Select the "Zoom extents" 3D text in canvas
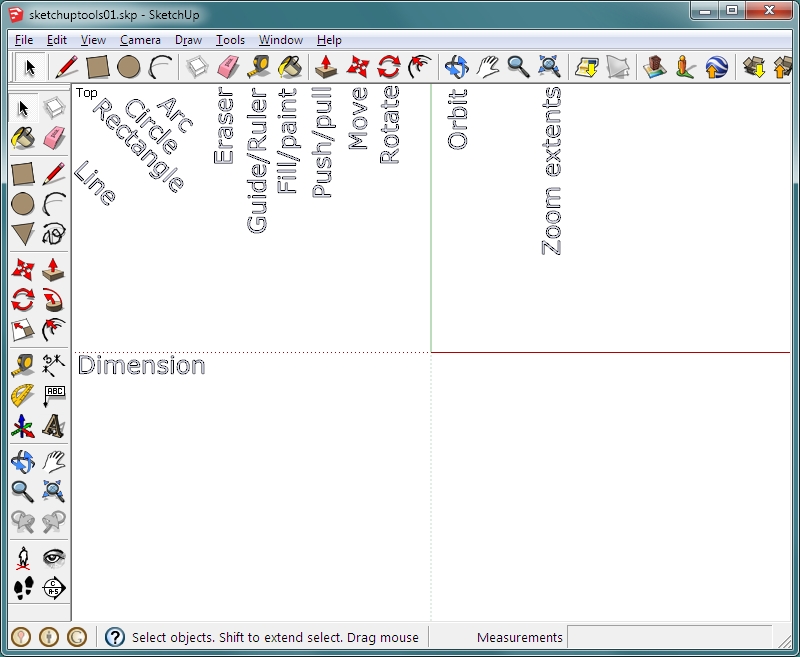The width and height of the screenshot is (800, 657). 551,171
